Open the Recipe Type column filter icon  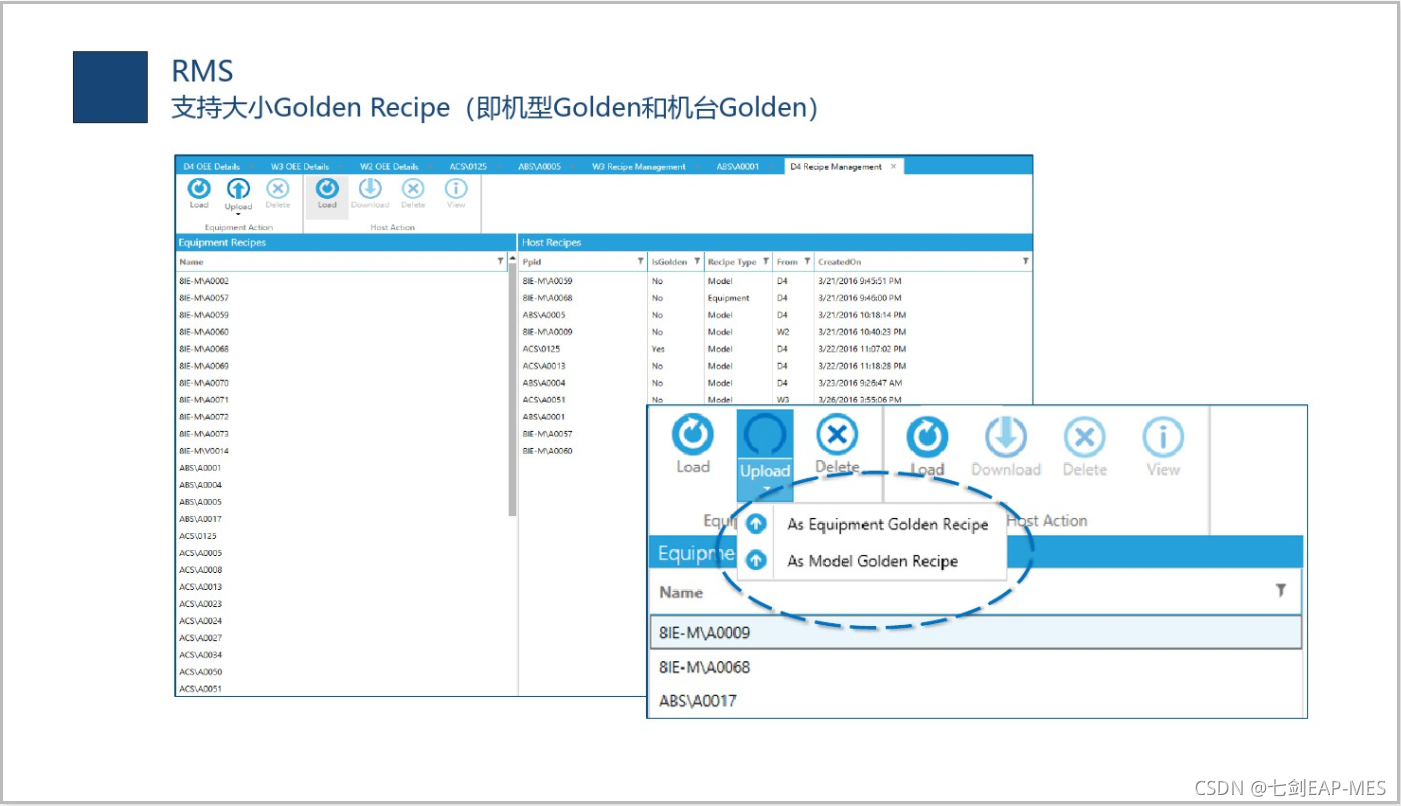click(765, 261)
